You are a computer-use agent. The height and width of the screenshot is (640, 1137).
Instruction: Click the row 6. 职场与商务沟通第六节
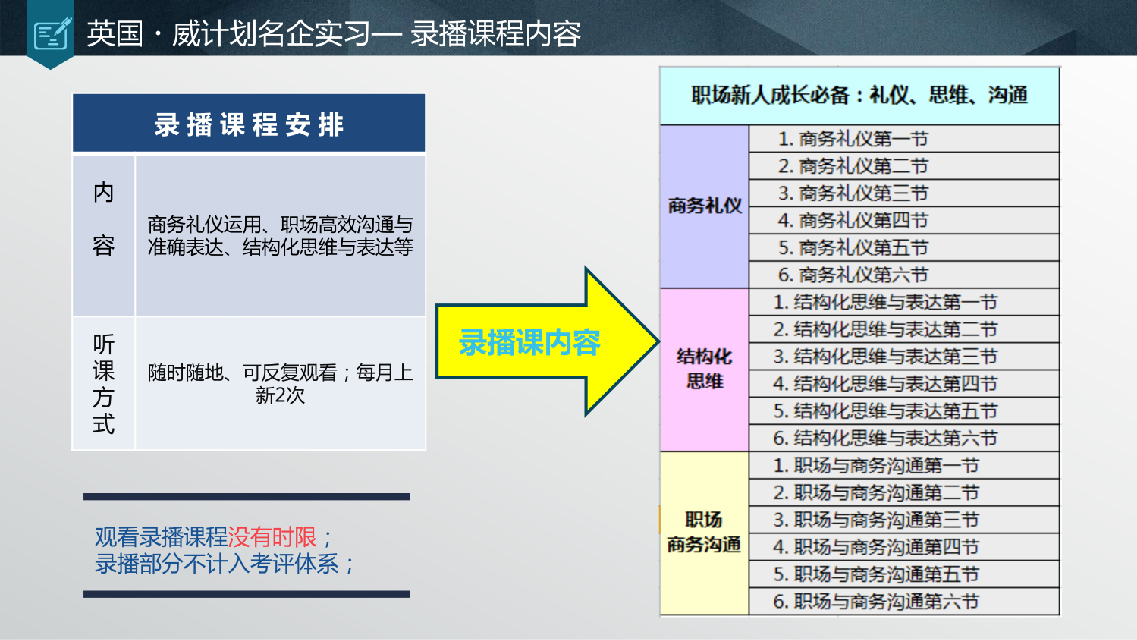pyautogui.click(x=904, y=601)
